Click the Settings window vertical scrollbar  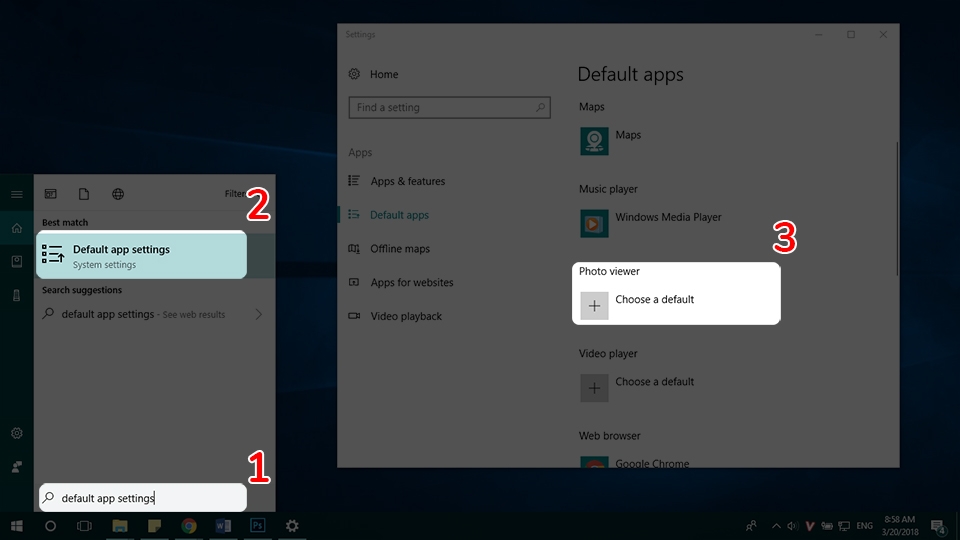(896, 208)
